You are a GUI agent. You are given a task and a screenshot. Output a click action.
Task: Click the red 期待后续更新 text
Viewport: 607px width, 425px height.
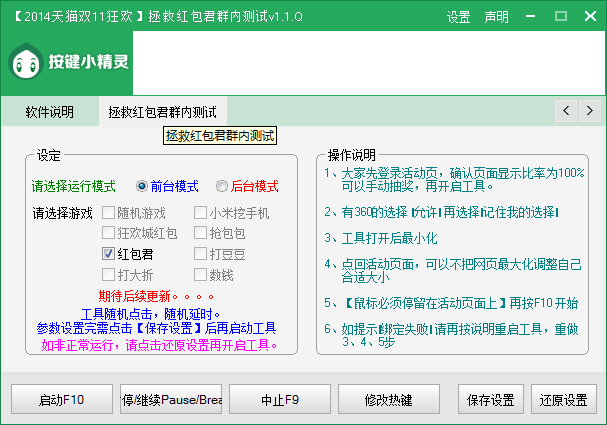(x=156, y=296)
